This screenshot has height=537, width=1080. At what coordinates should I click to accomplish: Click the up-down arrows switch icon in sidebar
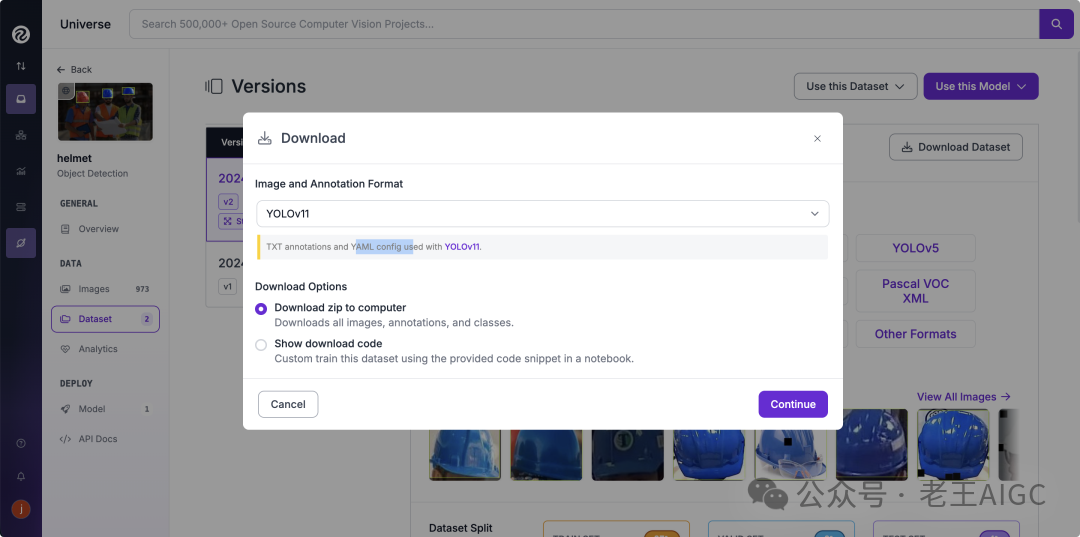click(x=21, y=66)
